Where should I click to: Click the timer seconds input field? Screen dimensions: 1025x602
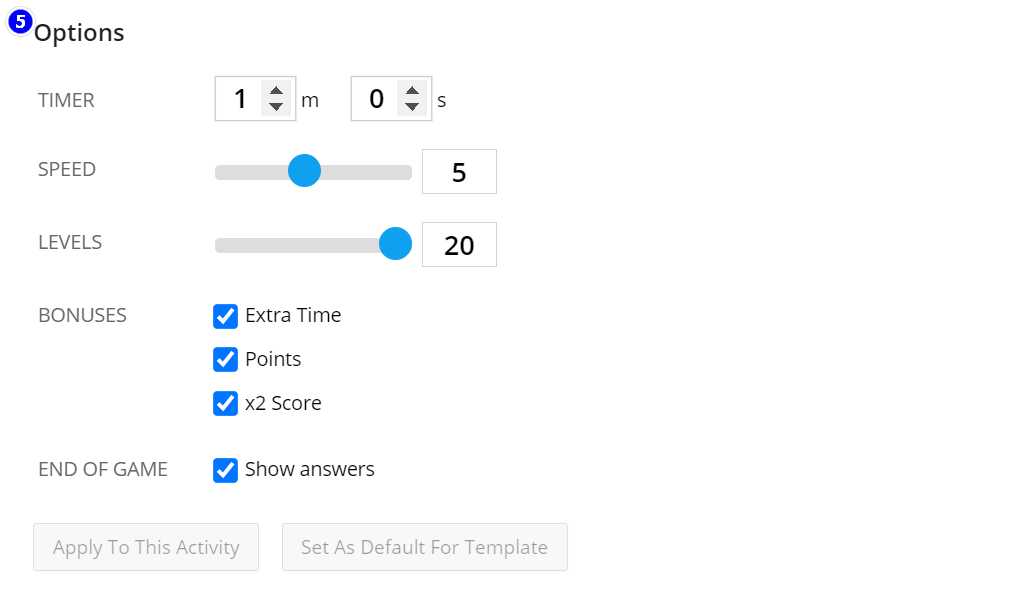375,99
